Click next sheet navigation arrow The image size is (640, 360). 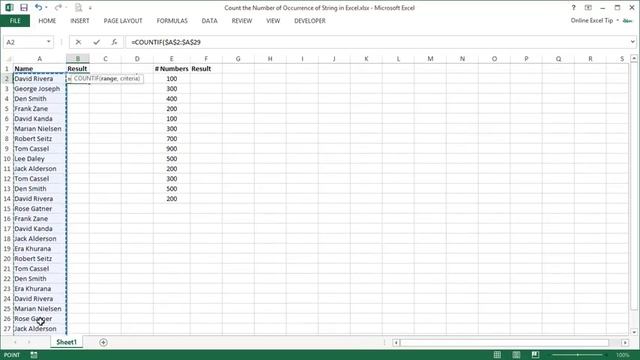[29, 342]
